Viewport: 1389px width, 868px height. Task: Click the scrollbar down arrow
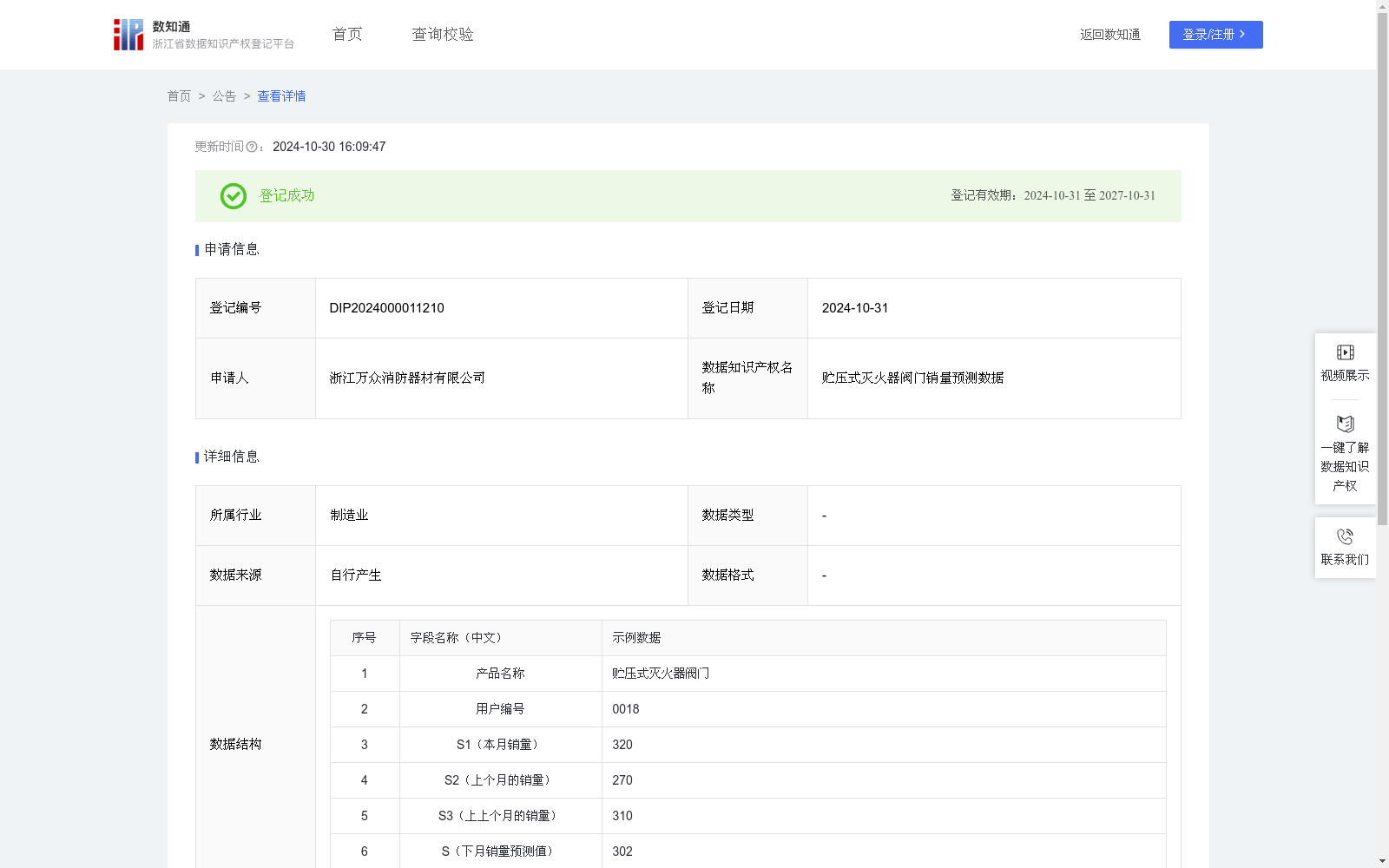pos(1382,861)
